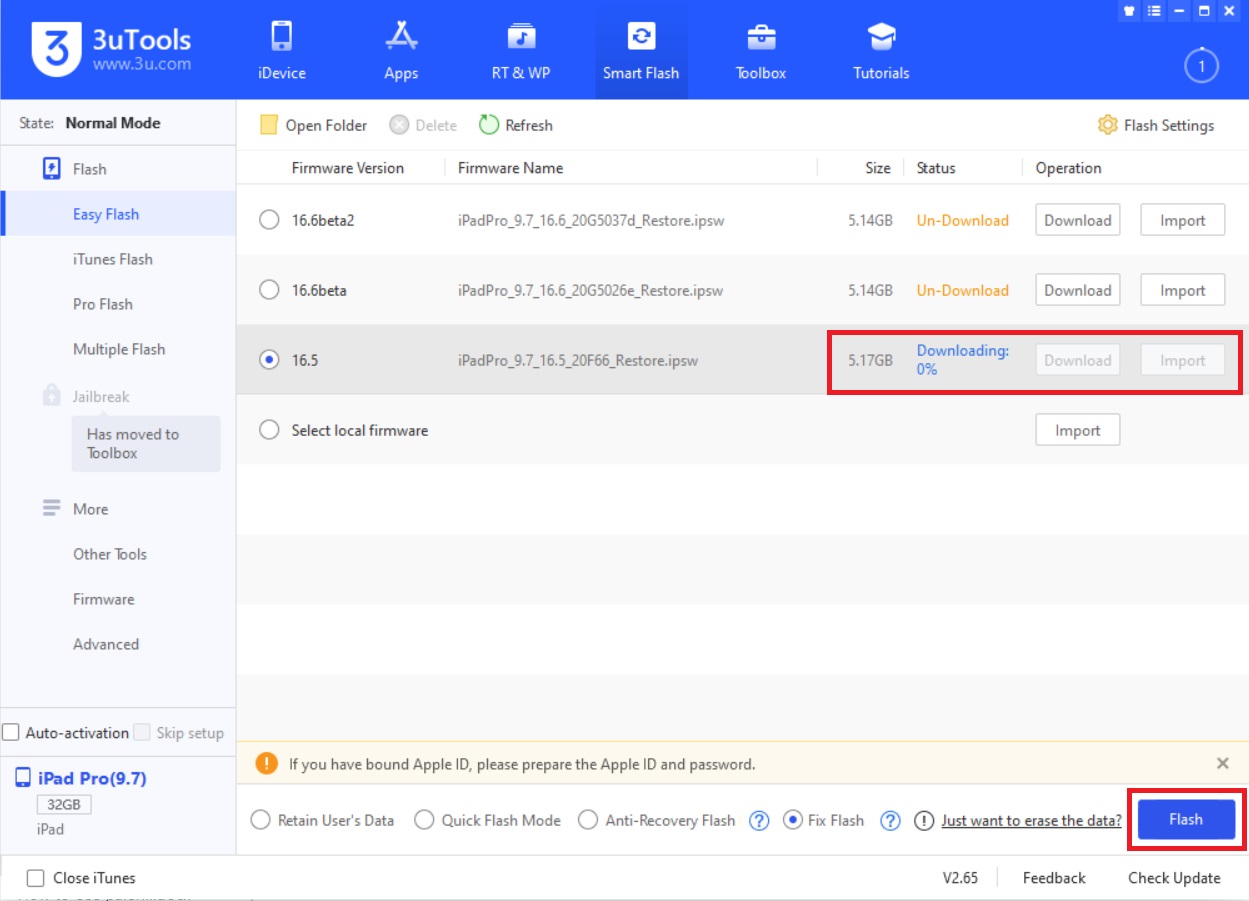Viewport: 1249px width, 901px height.
Task: Click the help icon right of Fix Flash
Action: (x=890, y=821)
